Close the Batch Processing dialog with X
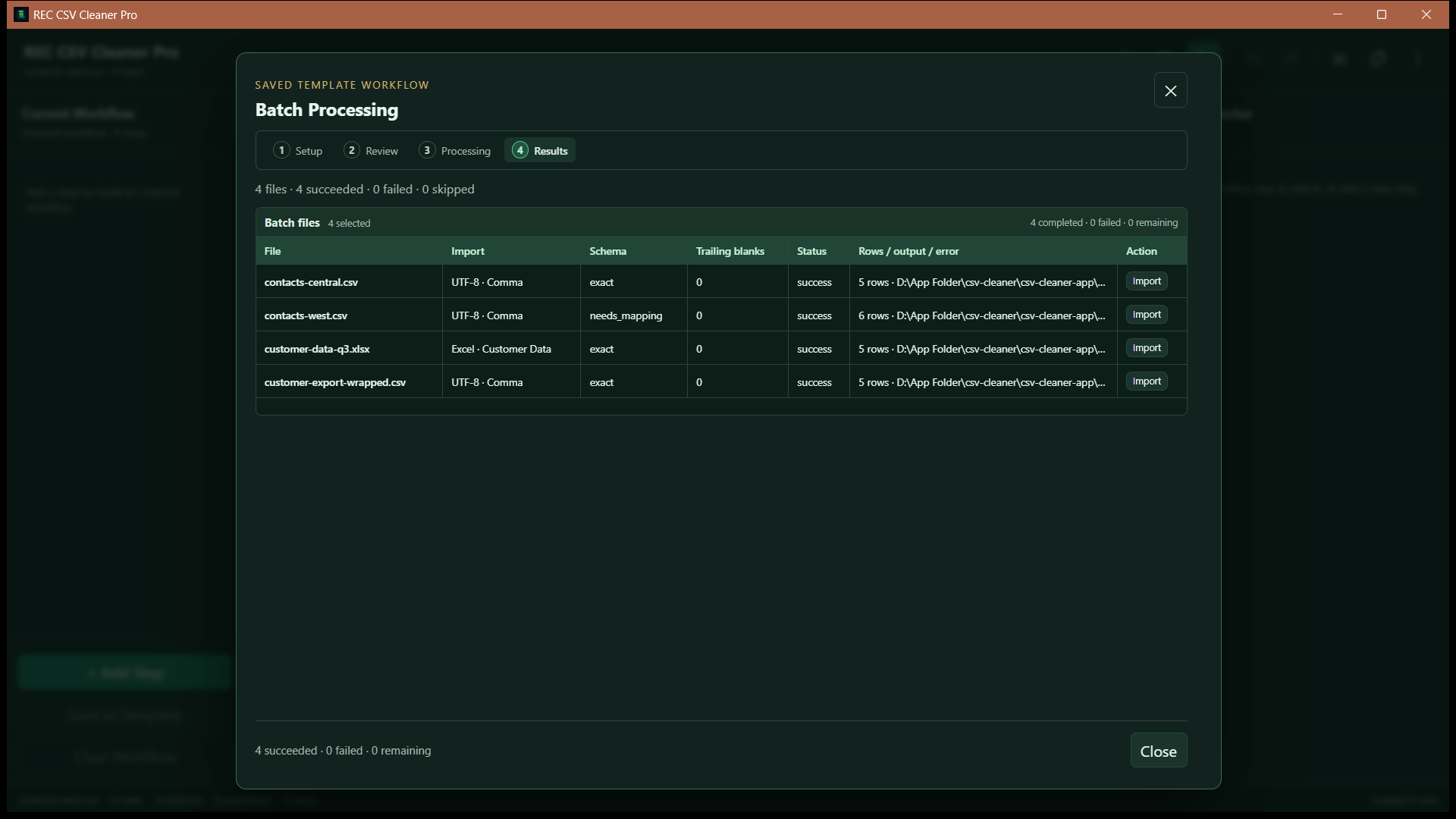The width and height of the screenshot is (1456, 819). click(x=1170, y=90)
